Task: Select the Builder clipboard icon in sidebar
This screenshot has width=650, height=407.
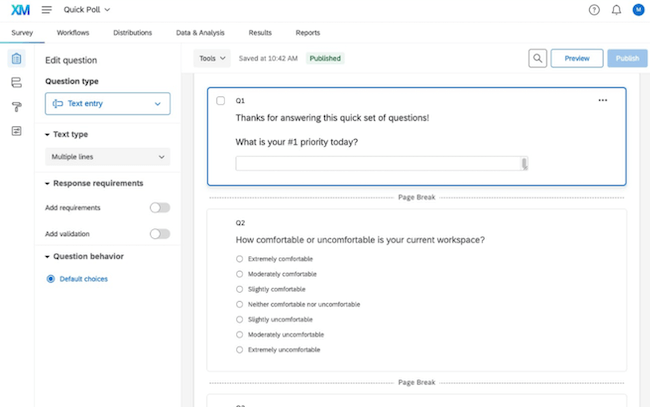Action: point(17,58)
